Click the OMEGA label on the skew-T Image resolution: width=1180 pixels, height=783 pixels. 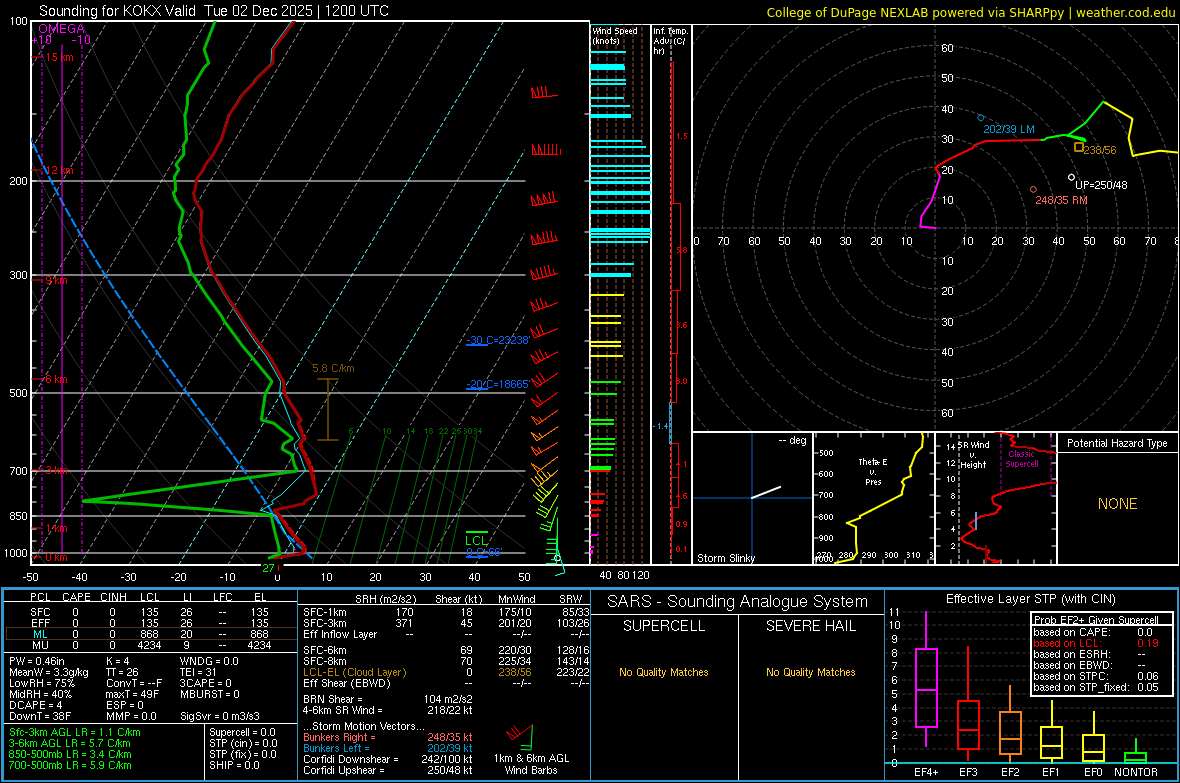(61, 29)
